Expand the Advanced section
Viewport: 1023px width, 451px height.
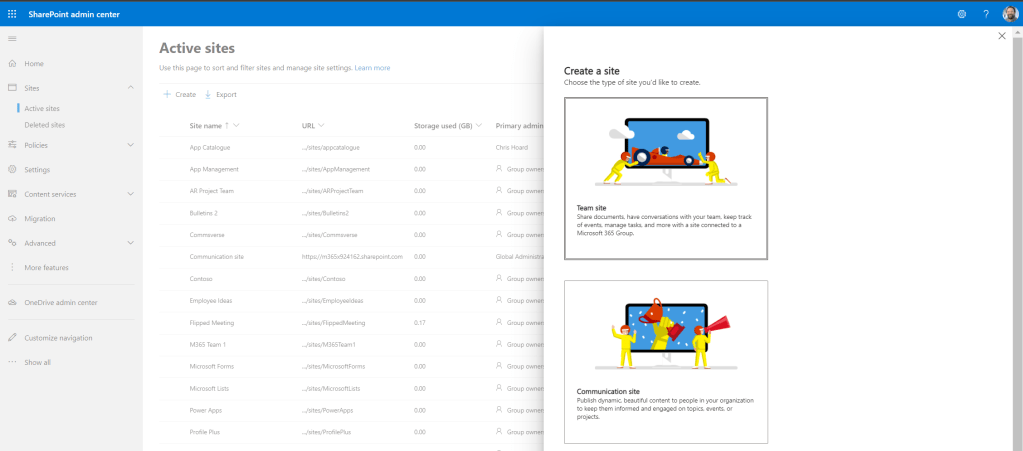131,242
